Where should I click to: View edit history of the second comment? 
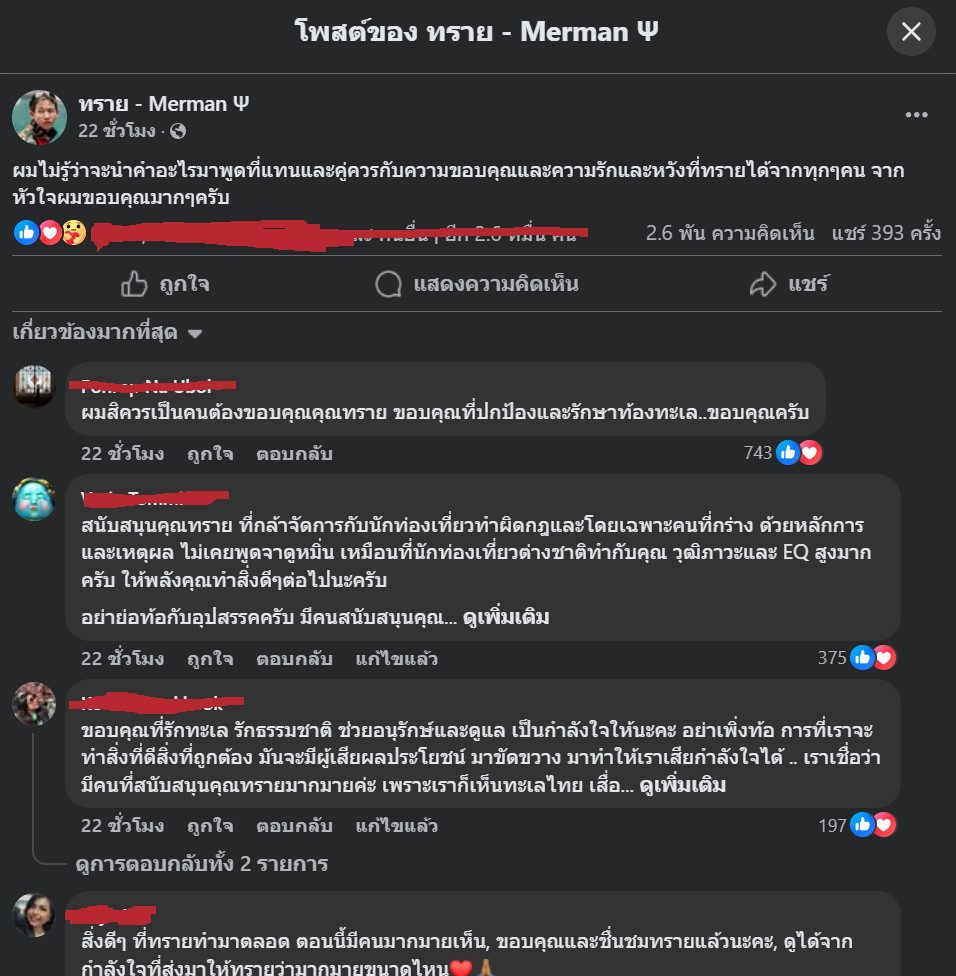pos(396,659)
